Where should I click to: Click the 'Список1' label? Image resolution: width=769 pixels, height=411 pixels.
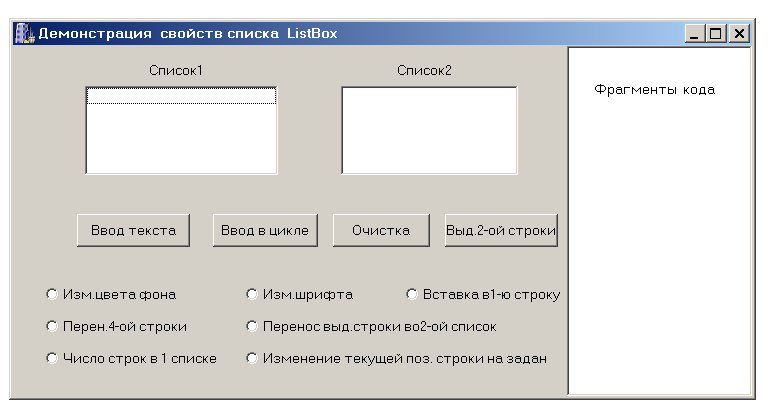[176, 71]
